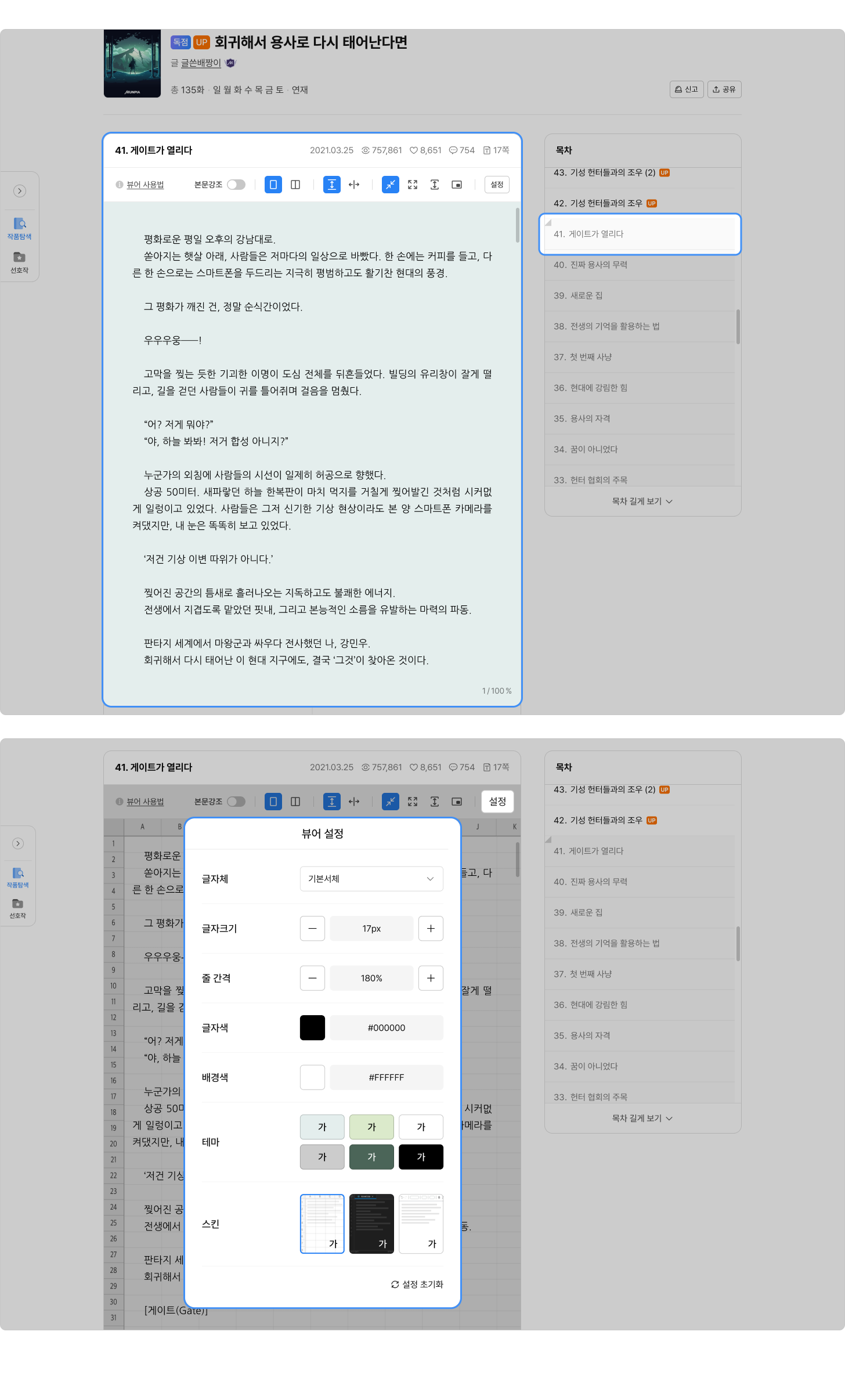Select the dark green 가 theme
The width and height of the screenshot is (845, 1400).
[x=371, y=1157]
